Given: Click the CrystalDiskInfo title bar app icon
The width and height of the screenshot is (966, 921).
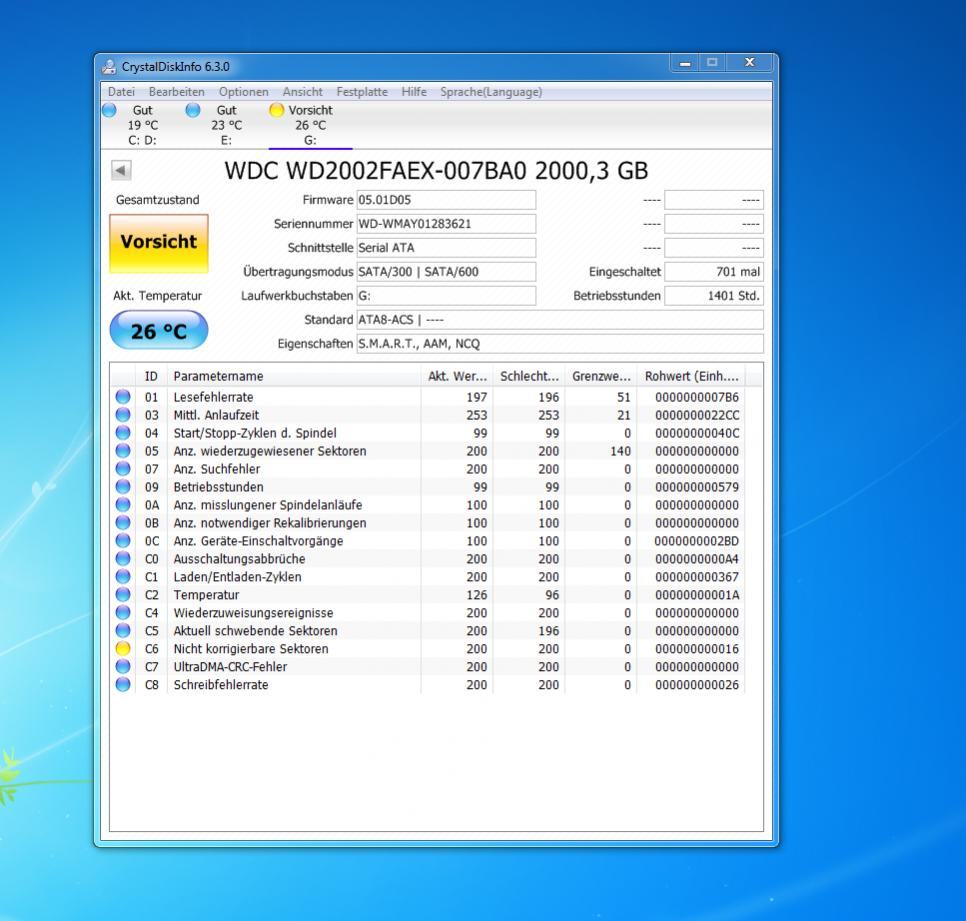Looking at the screenshot, I should 109,67.
